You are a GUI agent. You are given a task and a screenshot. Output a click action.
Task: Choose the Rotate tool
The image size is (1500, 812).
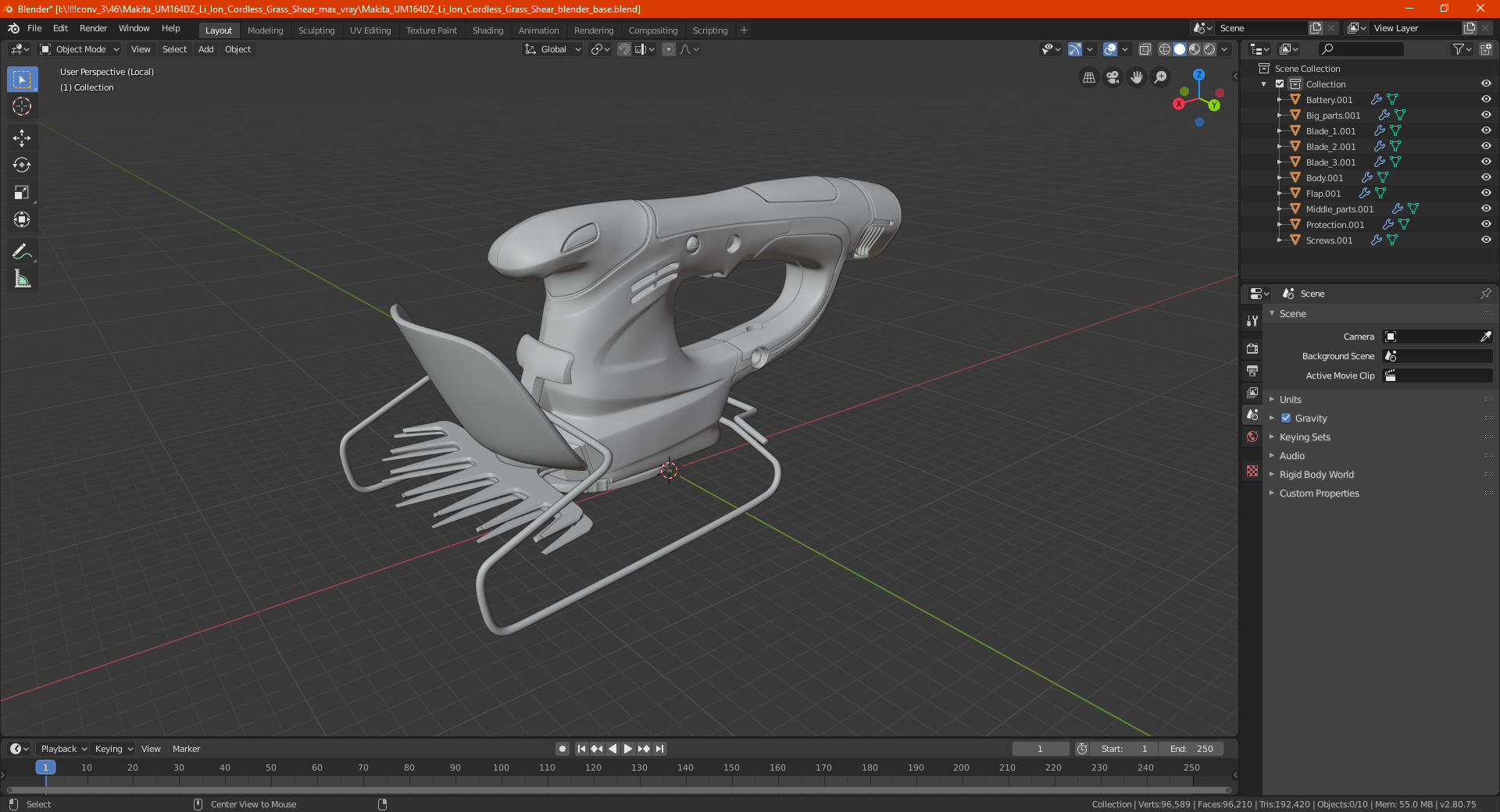click(22, 166)
